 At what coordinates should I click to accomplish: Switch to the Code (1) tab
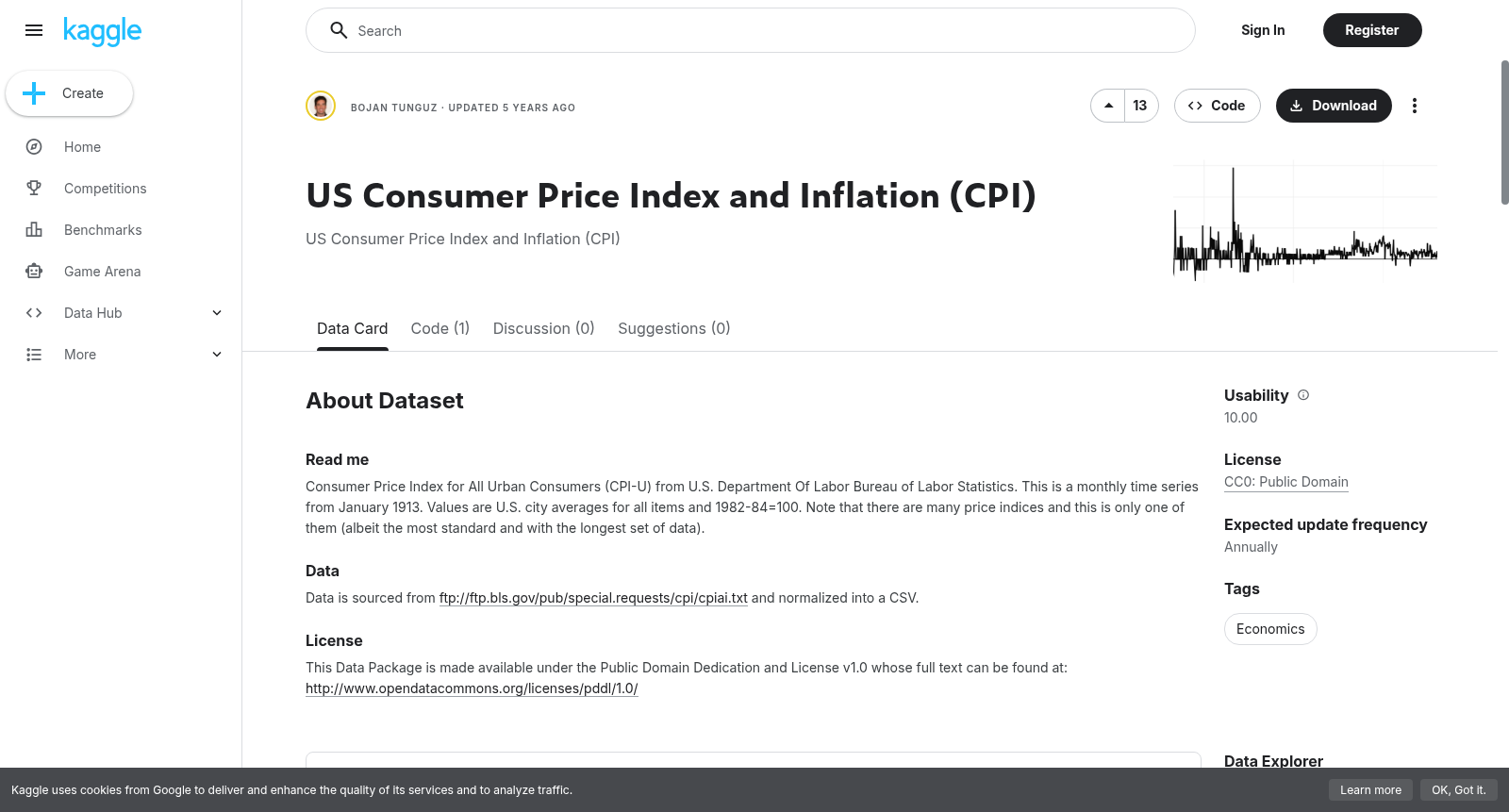pyautogui.click(x=440, y=328)
